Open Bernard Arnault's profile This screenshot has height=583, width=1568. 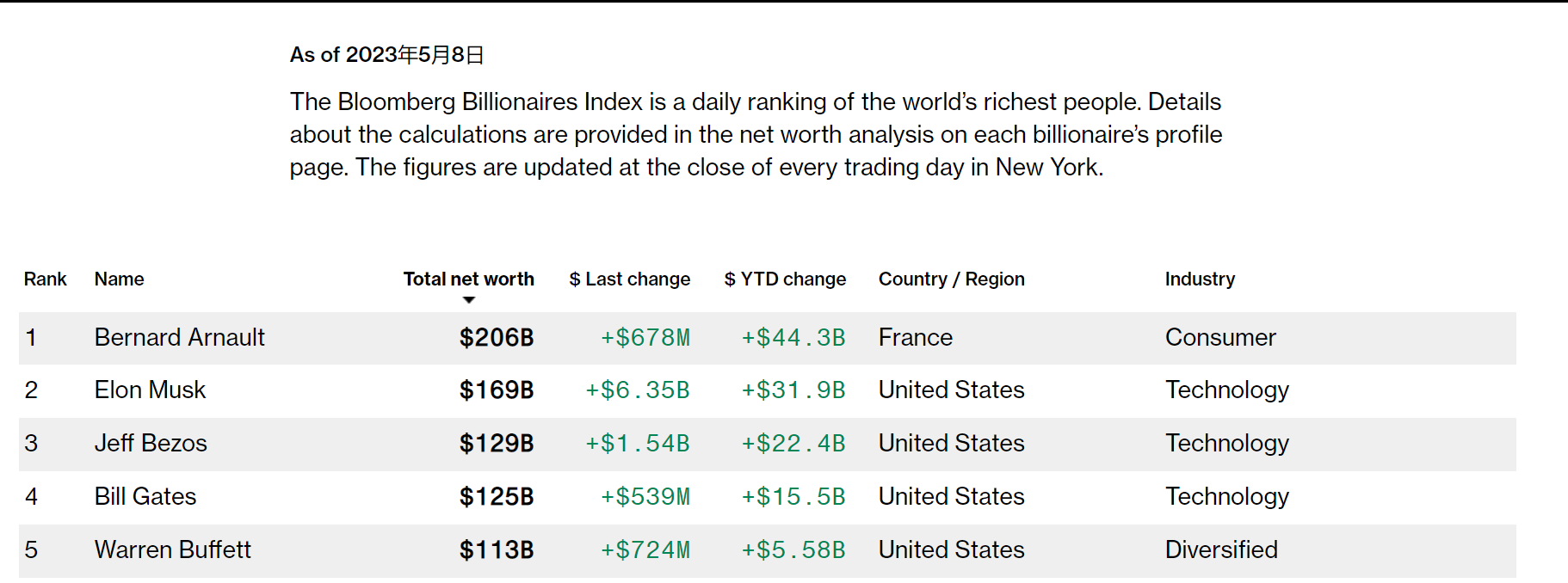tap(179, 337)
